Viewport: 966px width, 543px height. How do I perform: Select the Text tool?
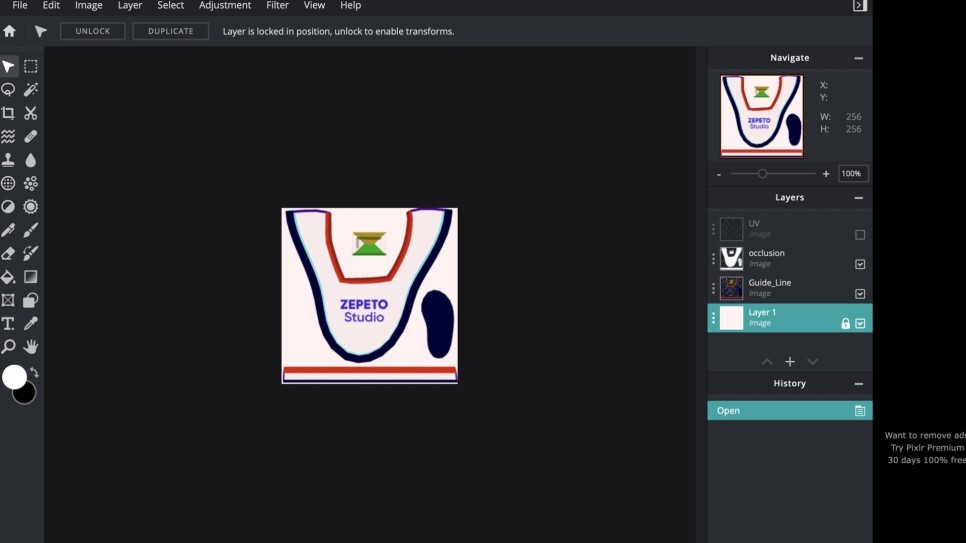click(x=8, y=324)
